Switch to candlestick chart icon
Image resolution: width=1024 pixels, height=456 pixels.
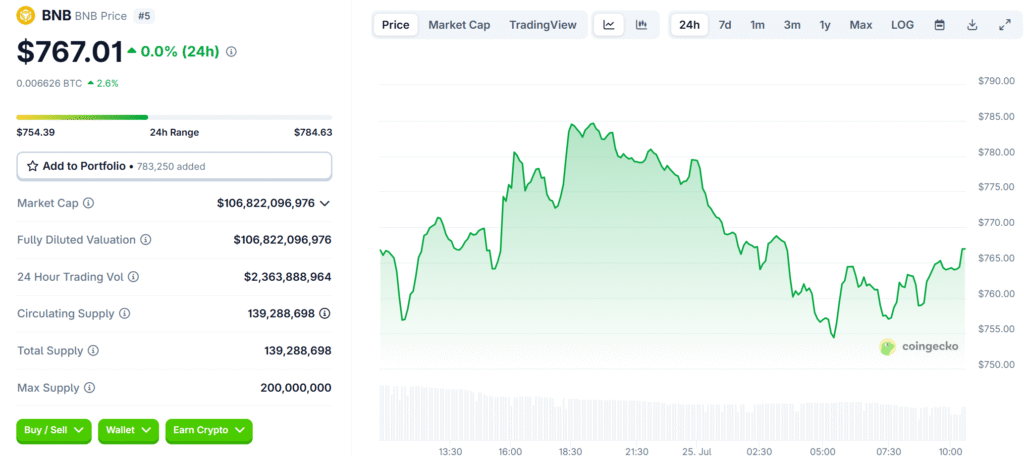click(x=641, y=25)
